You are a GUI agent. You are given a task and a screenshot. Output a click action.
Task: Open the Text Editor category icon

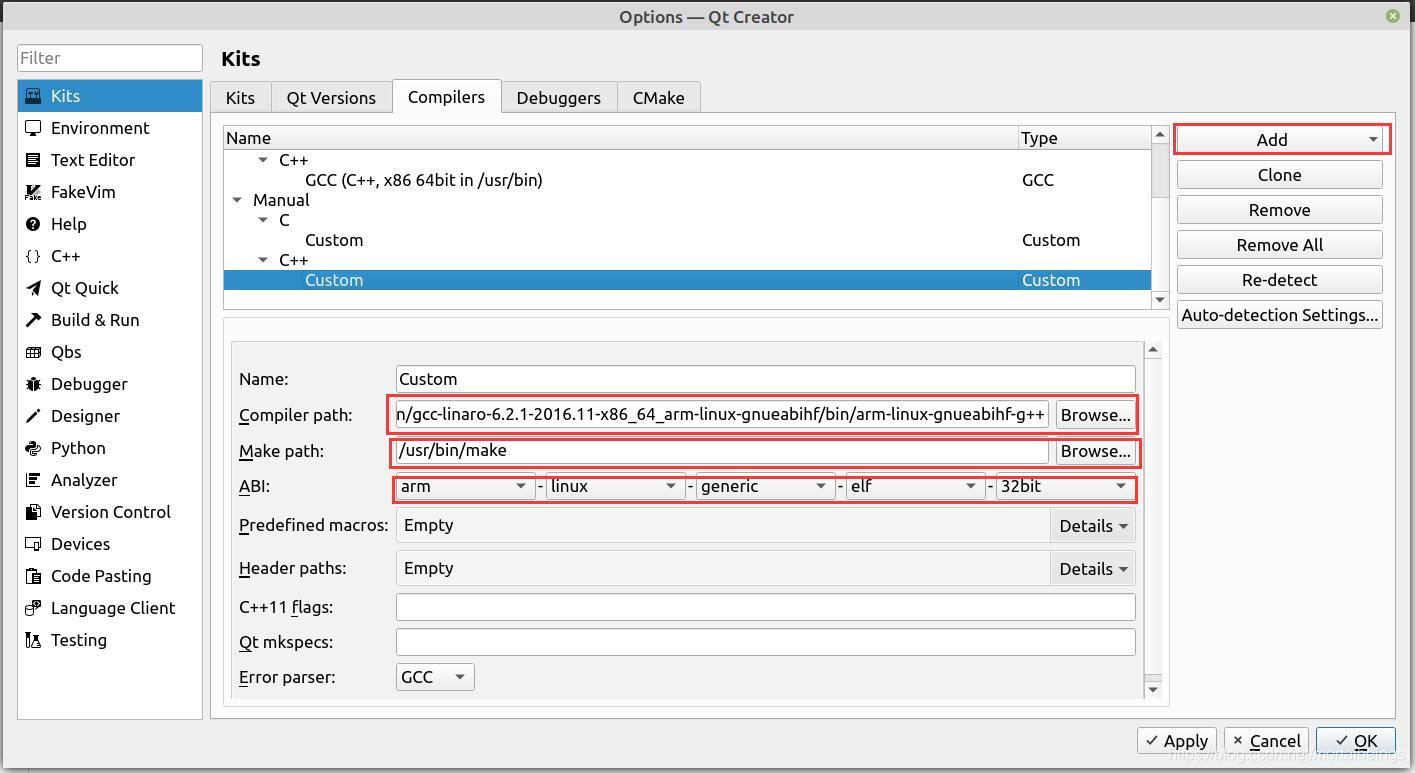[33, 160]
